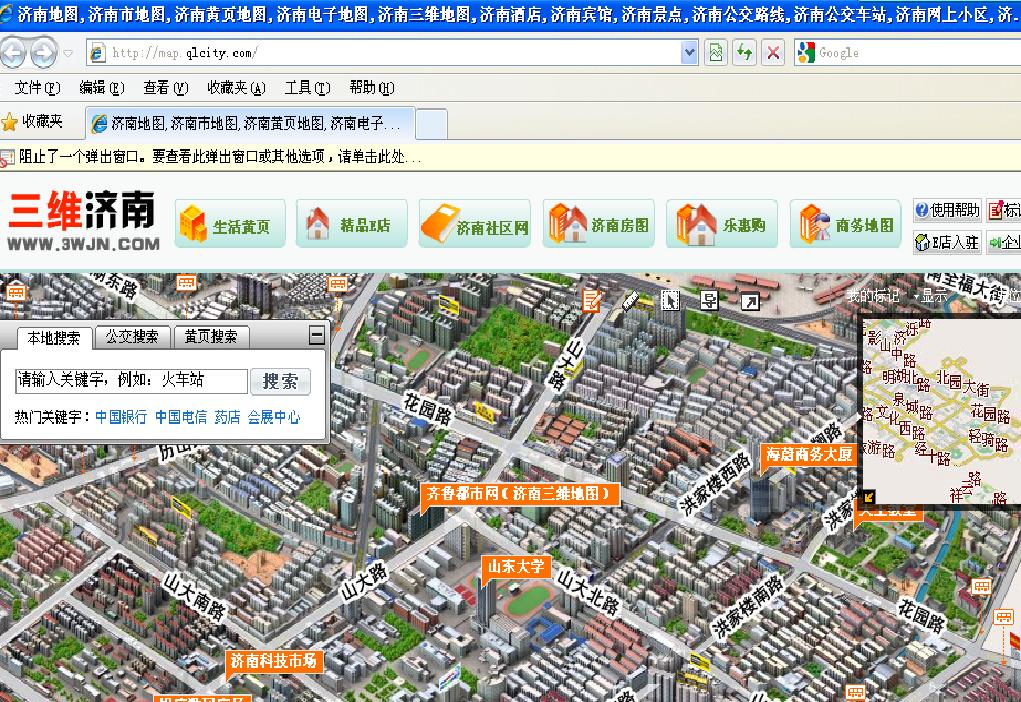Switch to the 公交搜索 tab

[132, 337]
